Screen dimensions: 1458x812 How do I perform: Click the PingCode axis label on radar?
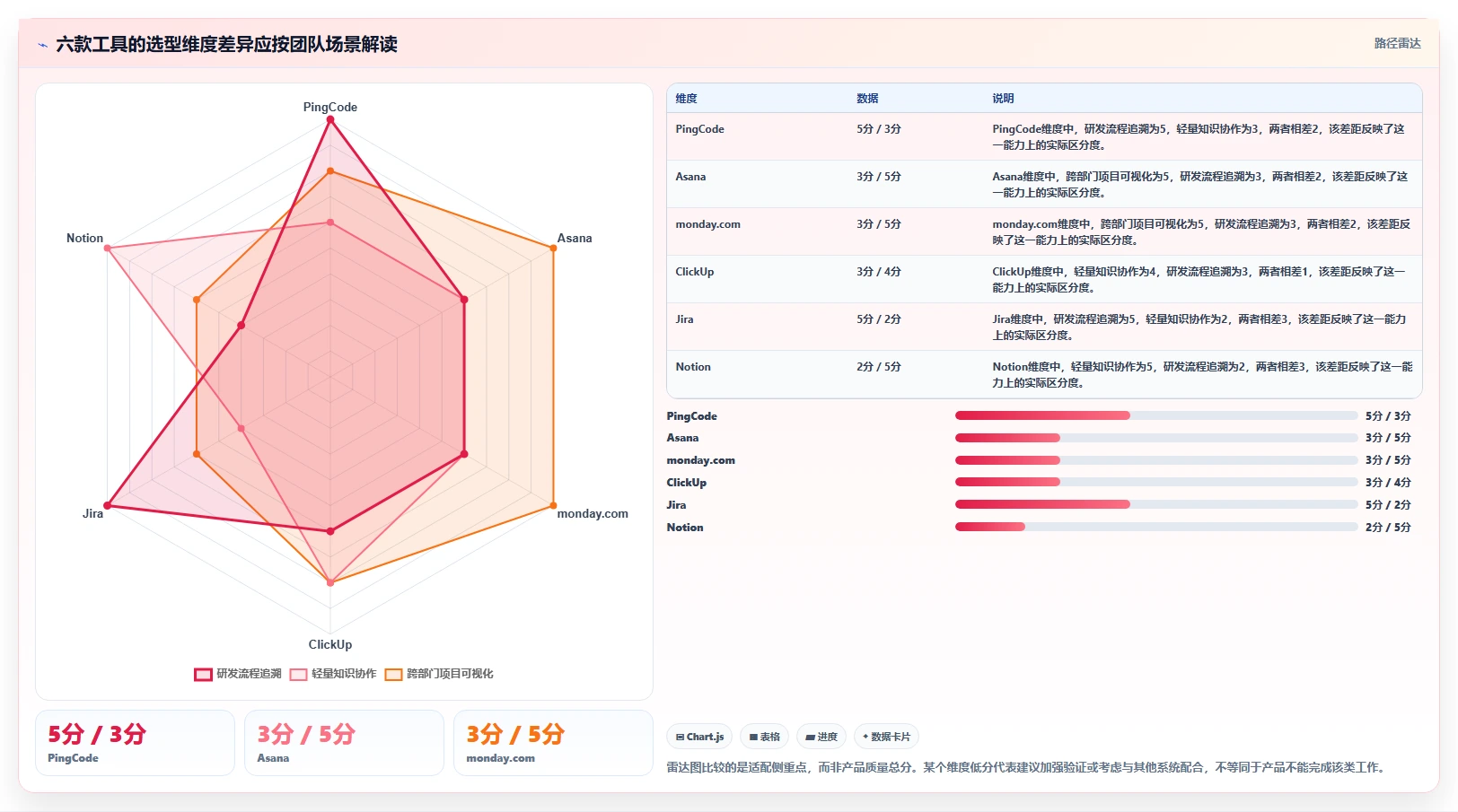tap(329, 107)
